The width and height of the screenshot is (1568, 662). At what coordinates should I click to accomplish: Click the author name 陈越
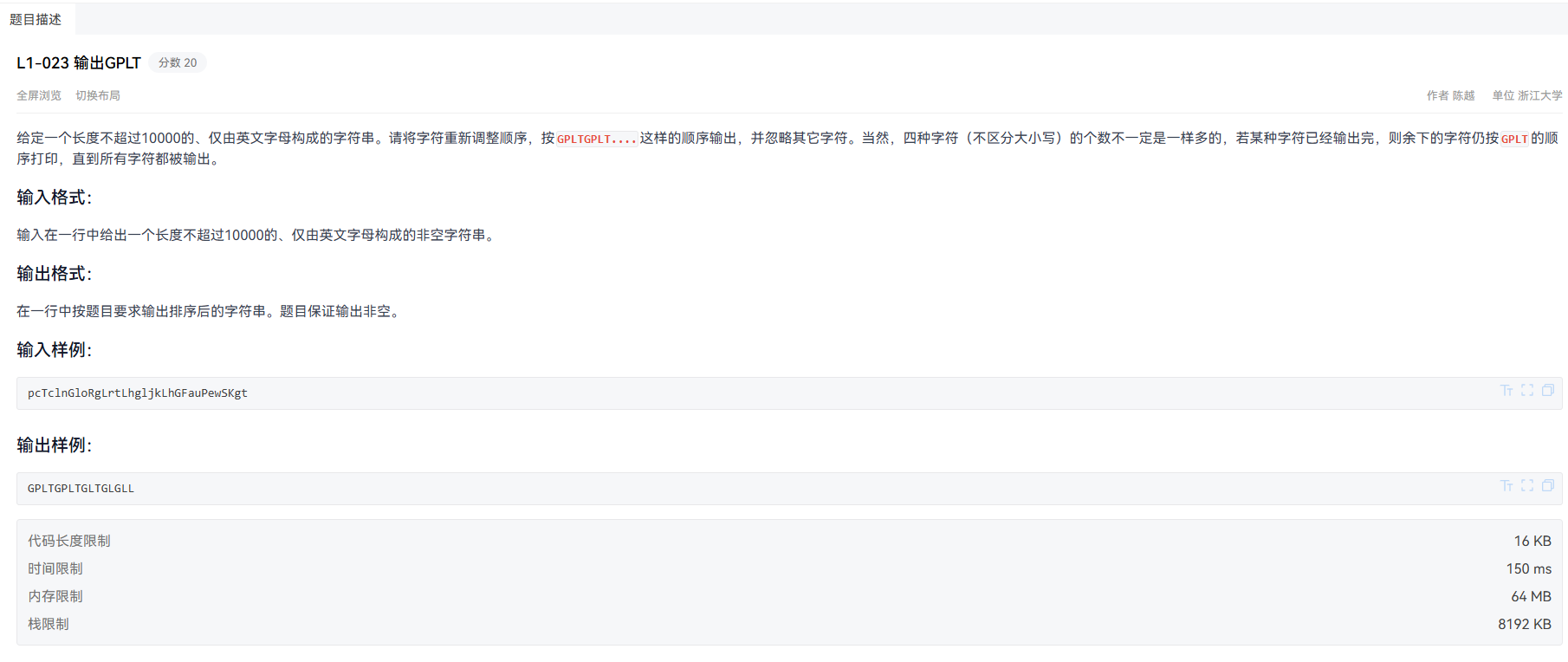point(1463,95)
